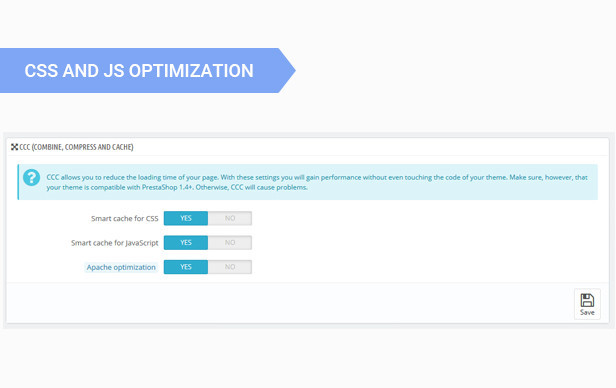Click the highlighted Apache optimization label
The image size is (616, 388).
tap(121, 267)
